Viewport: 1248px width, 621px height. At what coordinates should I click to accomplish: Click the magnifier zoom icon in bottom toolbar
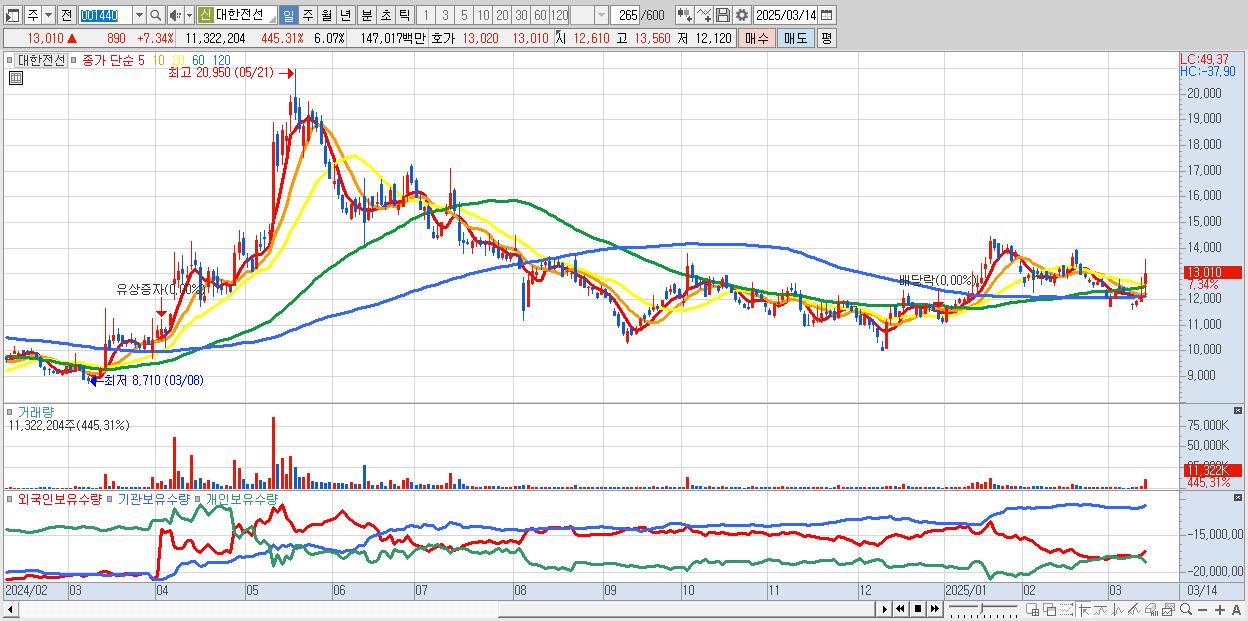pos(1185,609)
